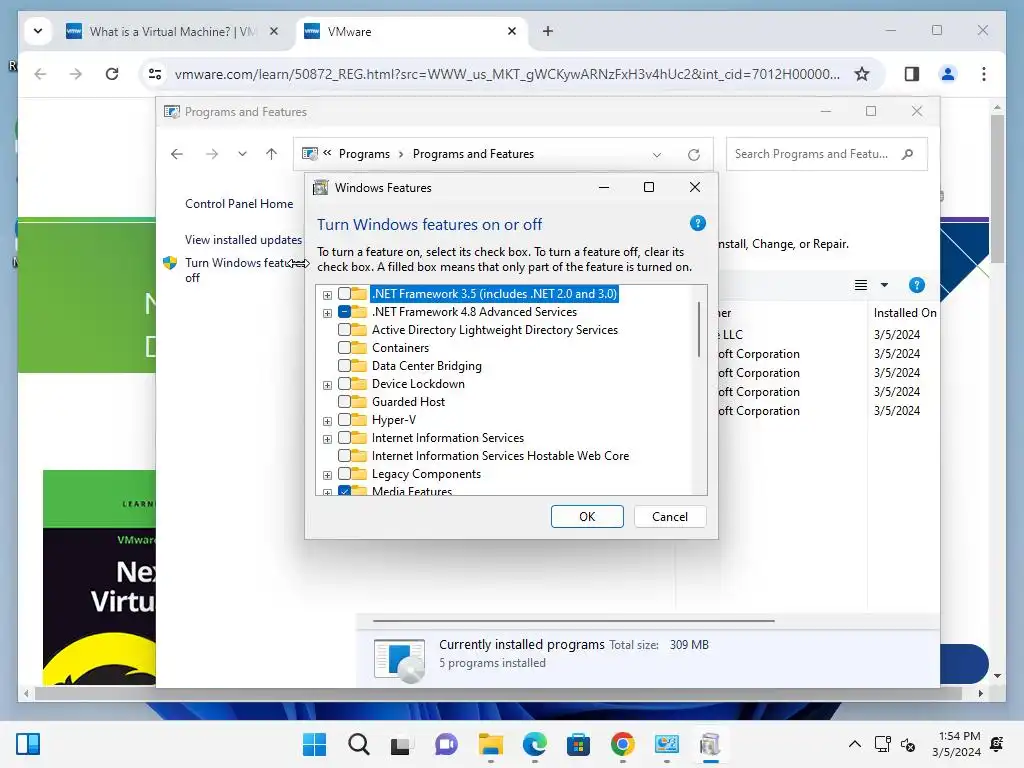Image resolution: width=1024 pixels, height=768 pixels.
Task: Enable Data Center Bridging checkbox
Action: point(344,366)
